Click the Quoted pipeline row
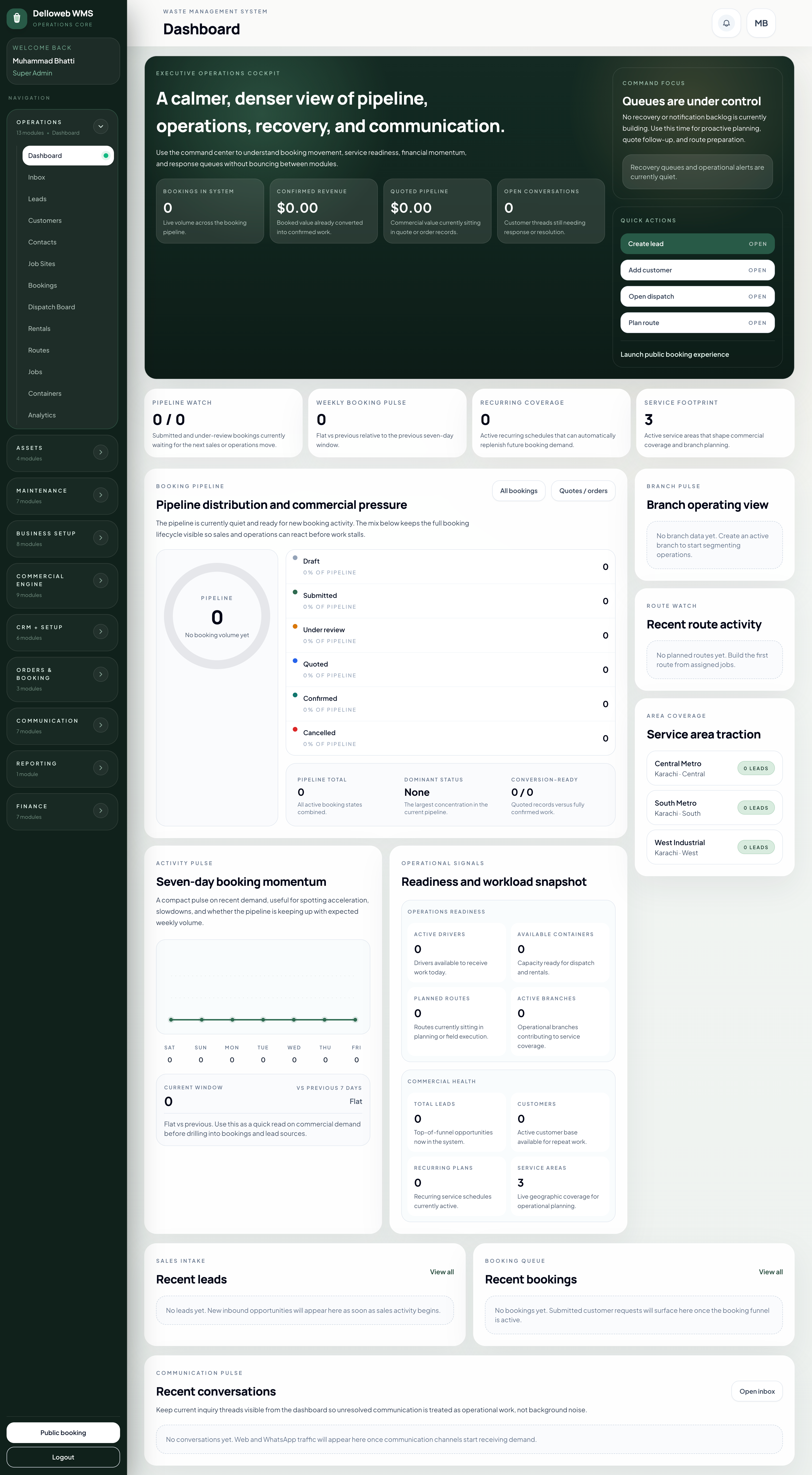The width and height of the screenshot is (812, 1475). 450,670
